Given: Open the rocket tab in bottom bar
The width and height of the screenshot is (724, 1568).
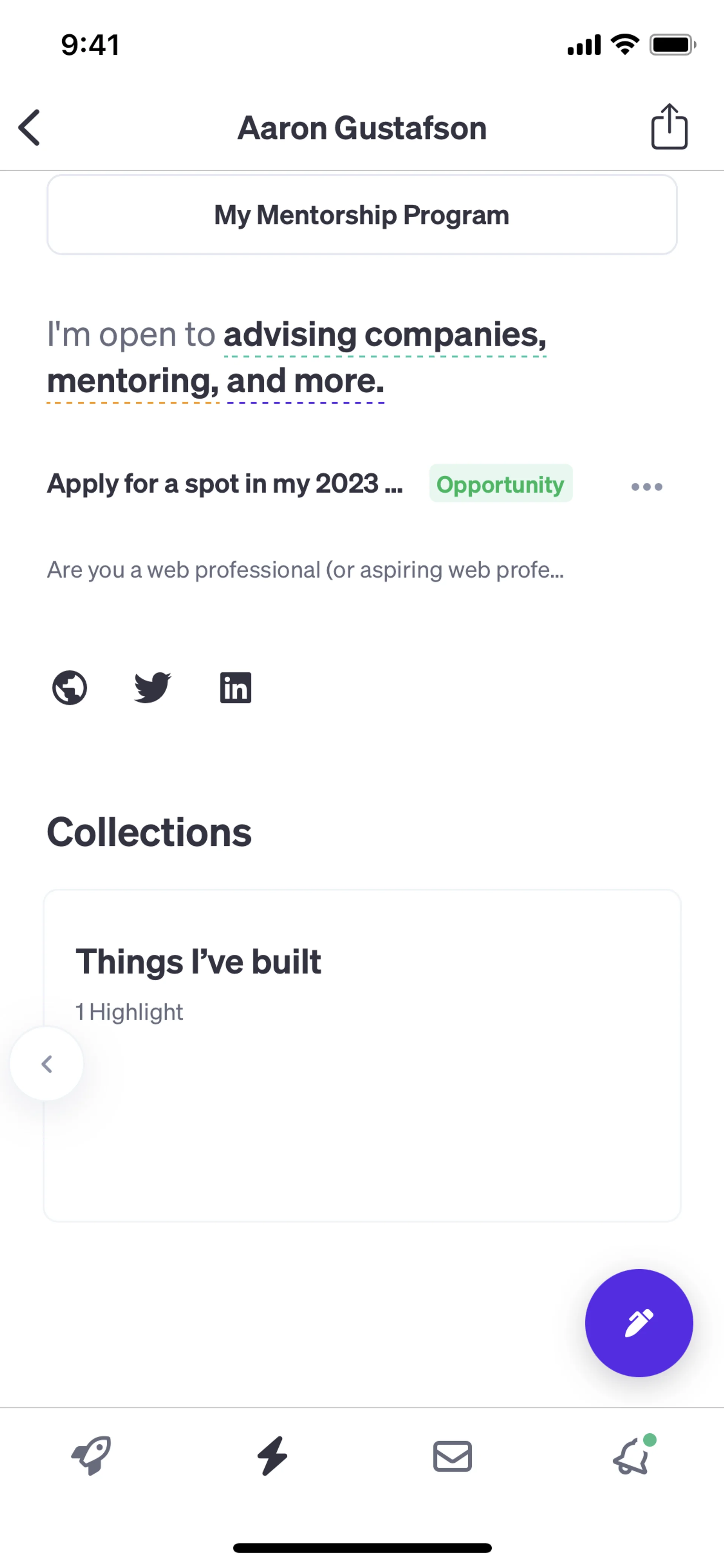Looking at the screenshot, I should 91,1456.
